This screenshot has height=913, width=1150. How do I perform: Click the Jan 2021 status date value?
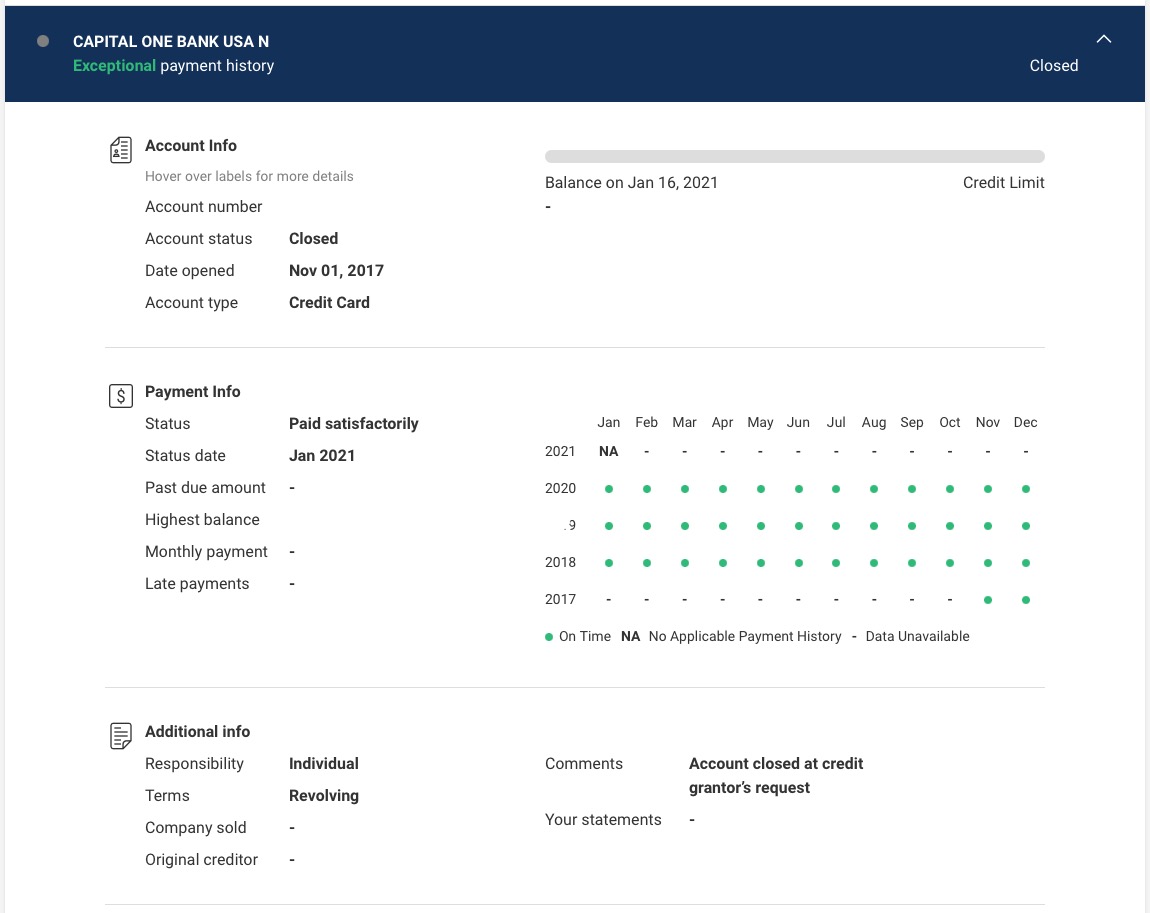tap(321, 456)
